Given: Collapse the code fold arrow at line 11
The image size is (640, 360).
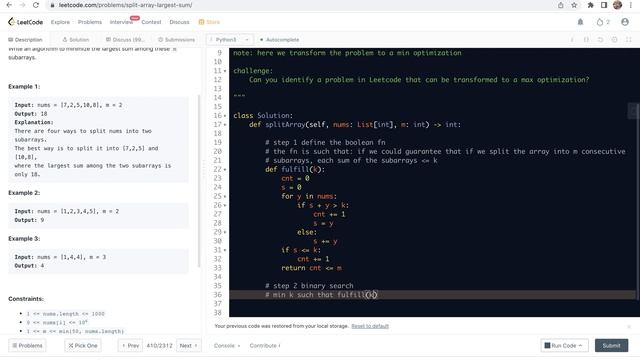Looking at the screenshot, I should (x=225, y=71).
